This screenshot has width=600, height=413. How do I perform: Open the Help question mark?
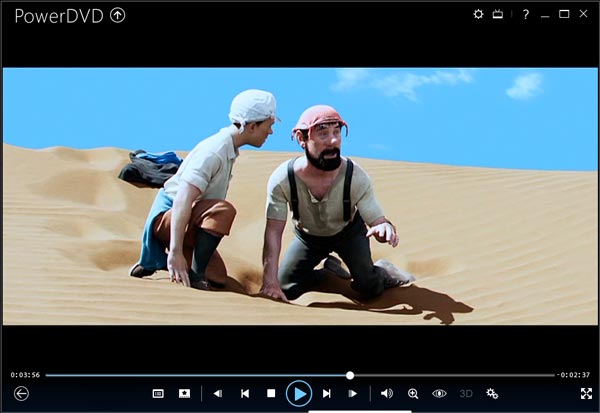526,14
